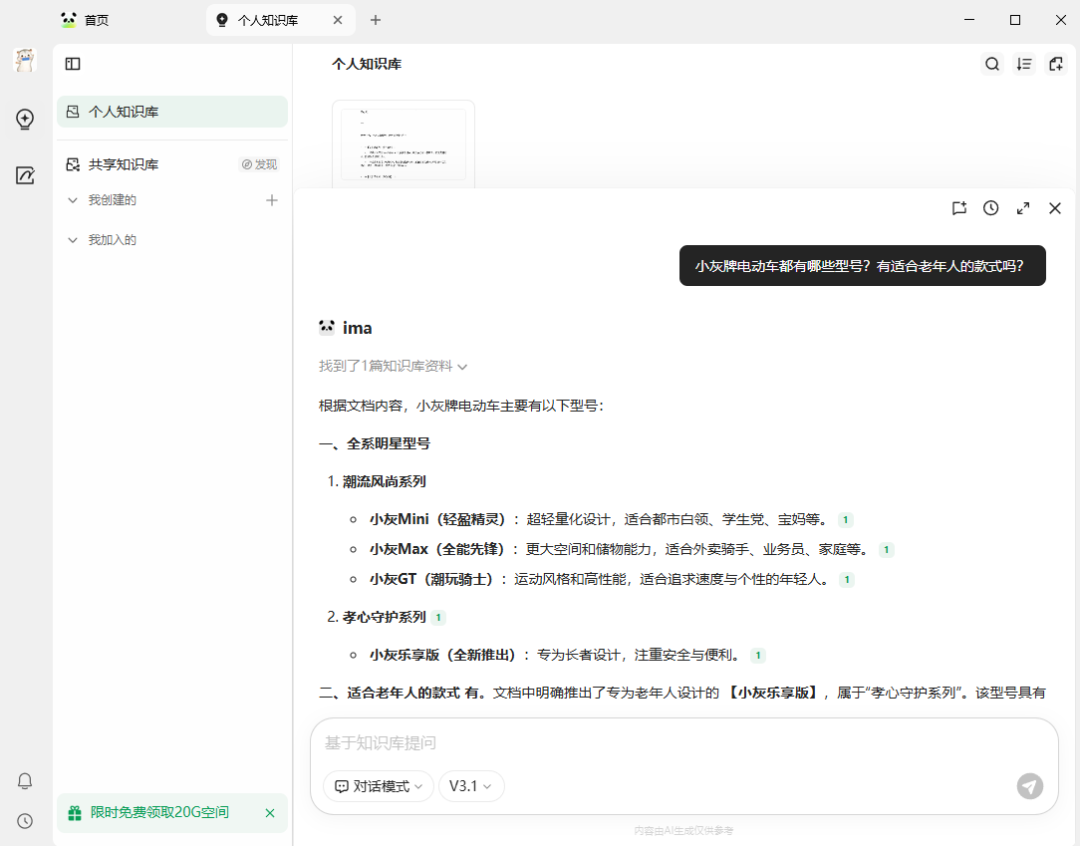Open the history clock icon in sidebar

(25, 821)
